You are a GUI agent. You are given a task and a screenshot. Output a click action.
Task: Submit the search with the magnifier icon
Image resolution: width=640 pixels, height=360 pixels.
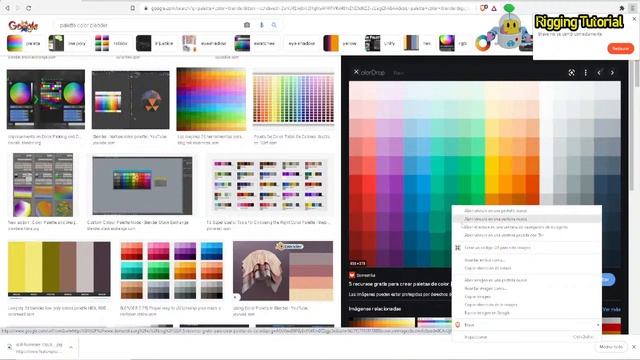[274, 25]
